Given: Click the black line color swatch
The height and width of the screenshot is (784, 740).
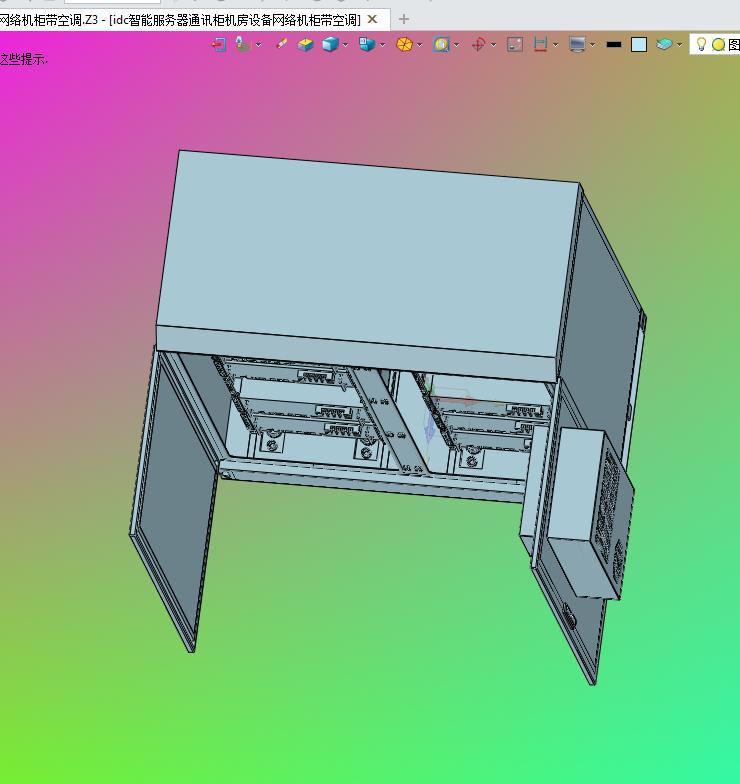Looking at the screenshot, I should 614,44.
